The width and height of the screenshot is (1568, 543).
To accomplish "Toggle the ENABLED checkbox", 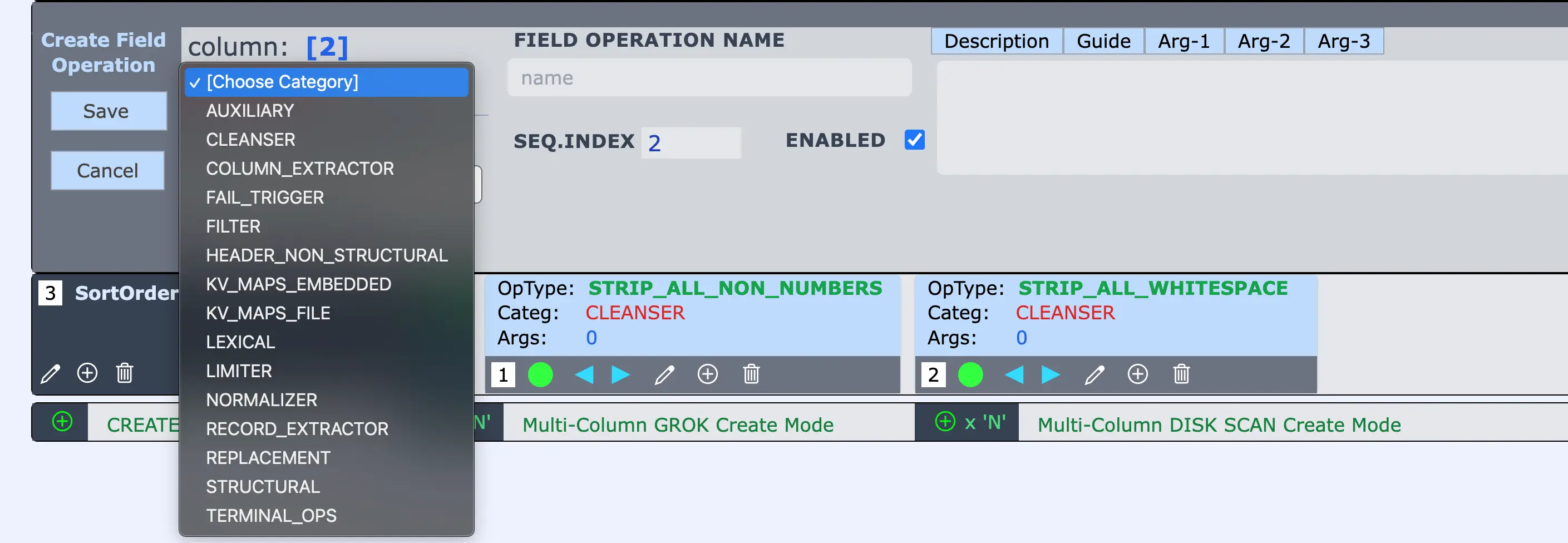I will pos(914,140).
